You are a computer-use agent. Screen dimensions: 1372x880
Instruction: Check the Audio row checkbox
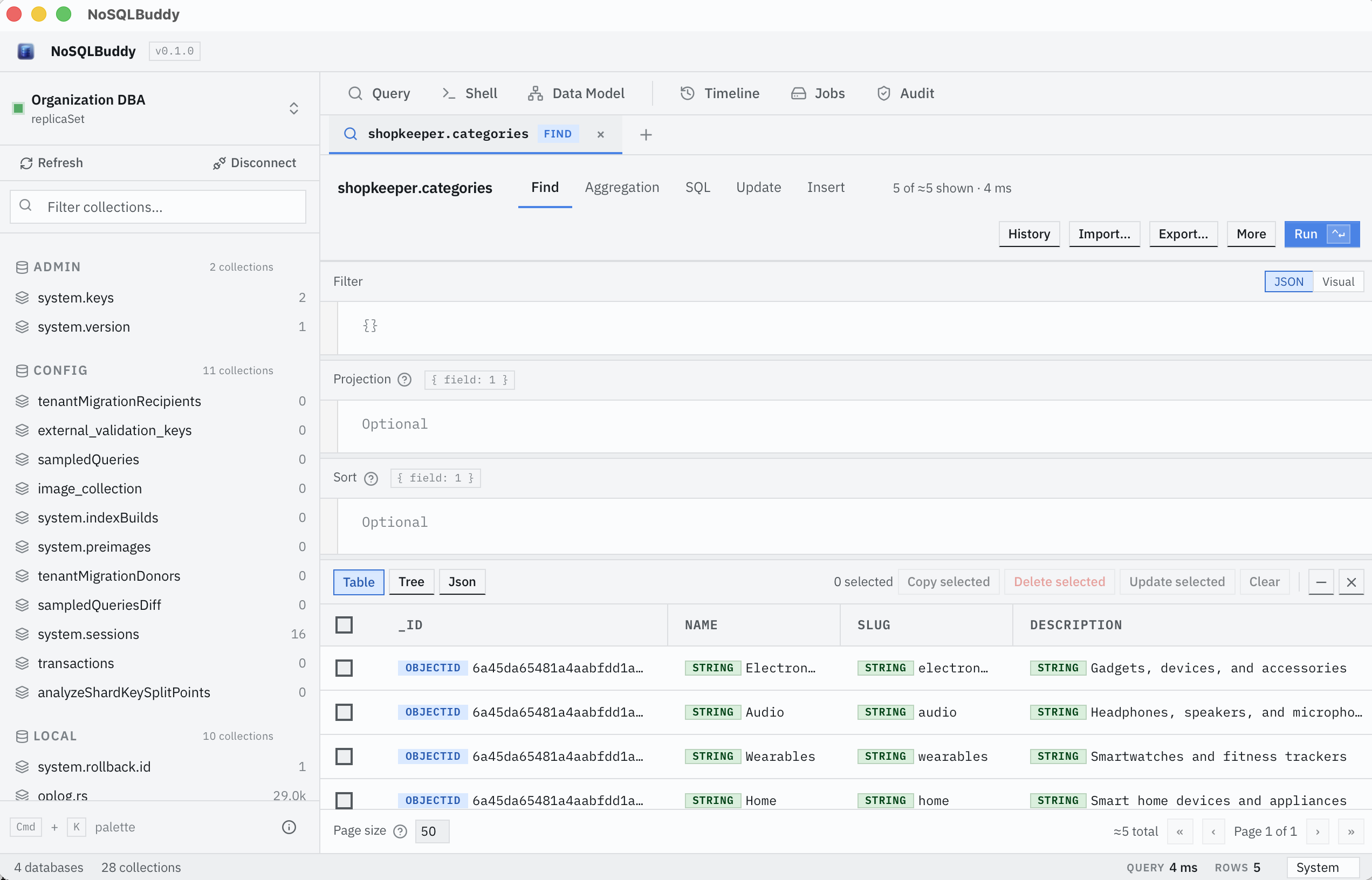click(344, 712)
